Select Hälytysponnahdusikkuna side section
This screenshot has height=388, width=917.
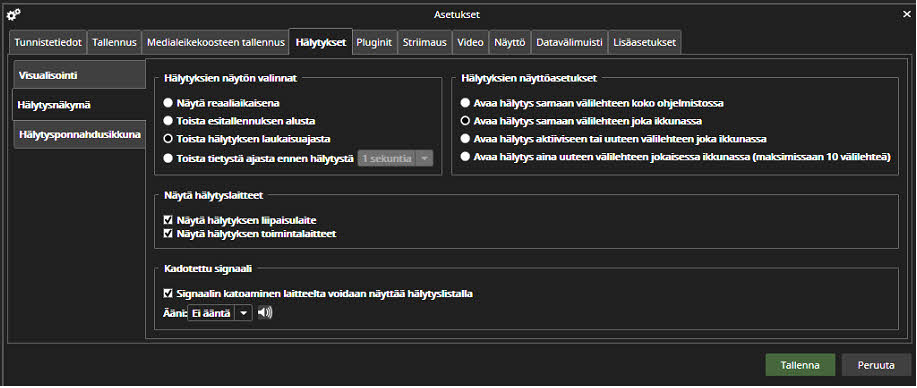(x=79, y=135)
